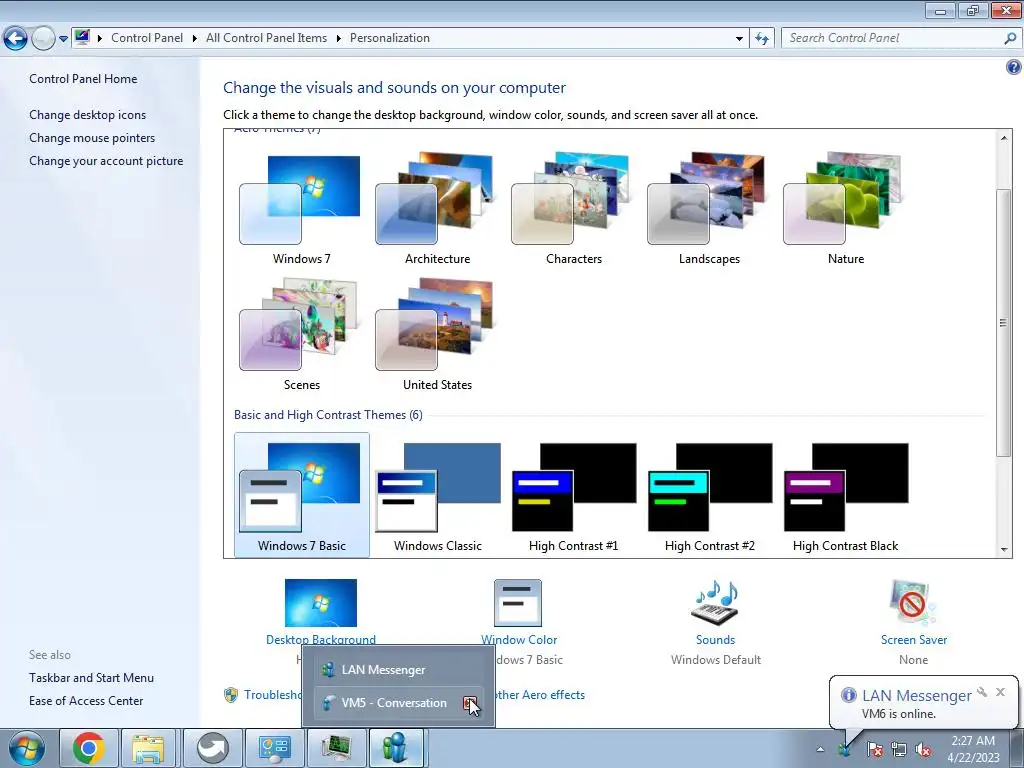
Task: Click the Sounds link text
Action: pos(715,640)
